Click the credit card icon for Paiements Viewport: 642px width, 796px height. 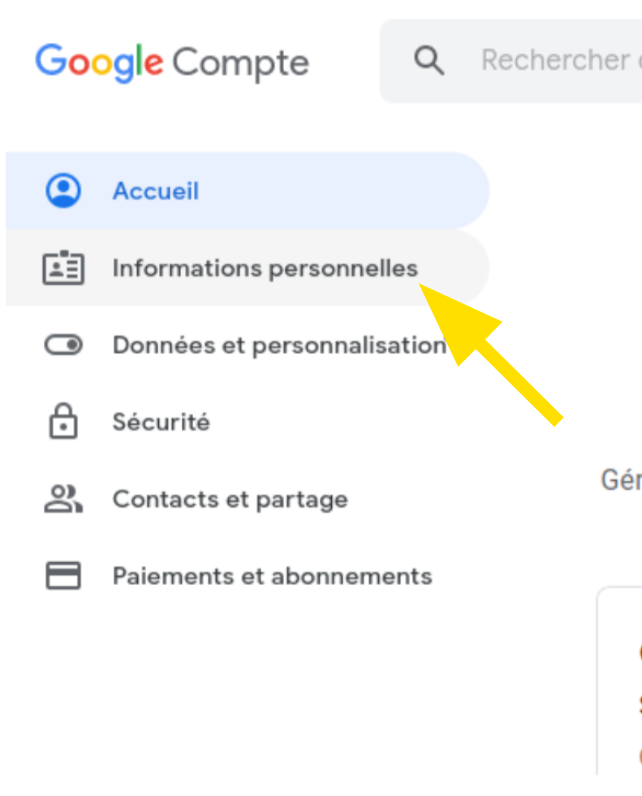63,576
